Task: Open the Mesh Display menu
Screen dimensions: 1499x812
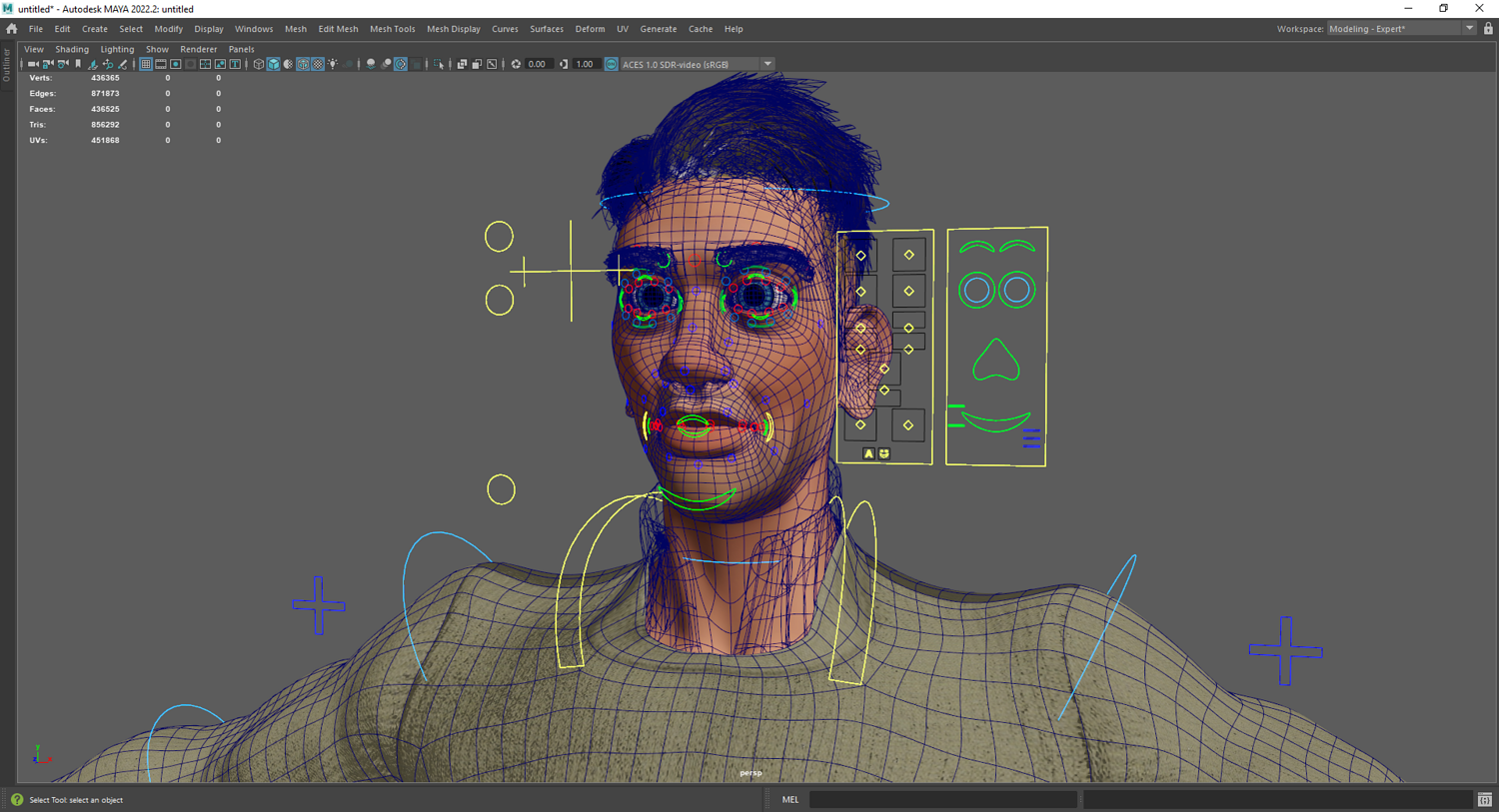Action: tap(454, 29)
